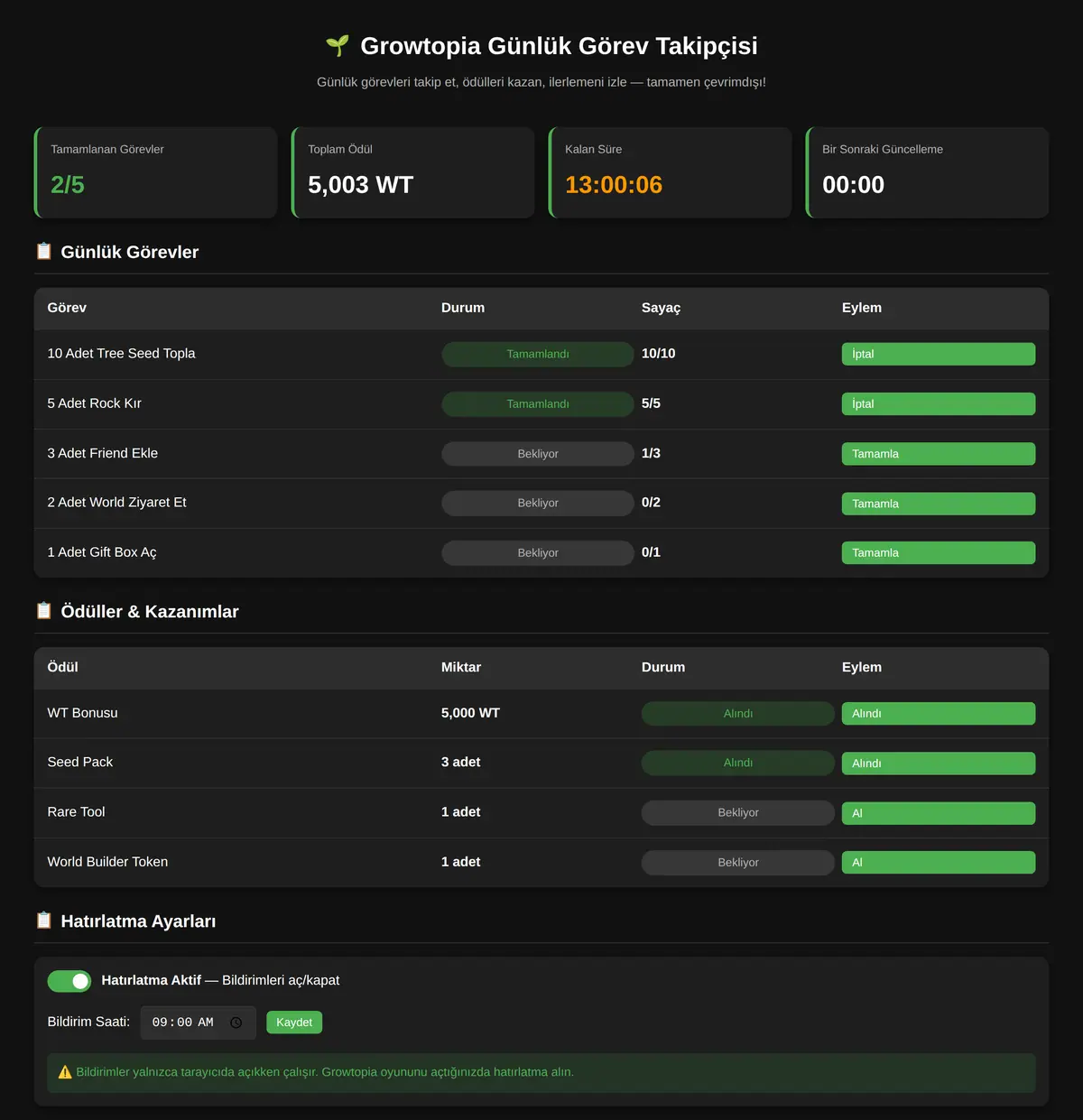This screenshot has height=1120, width=1083.
Task: Click the Tamamlandı status badge for Tree Seed
Action: 538,354
